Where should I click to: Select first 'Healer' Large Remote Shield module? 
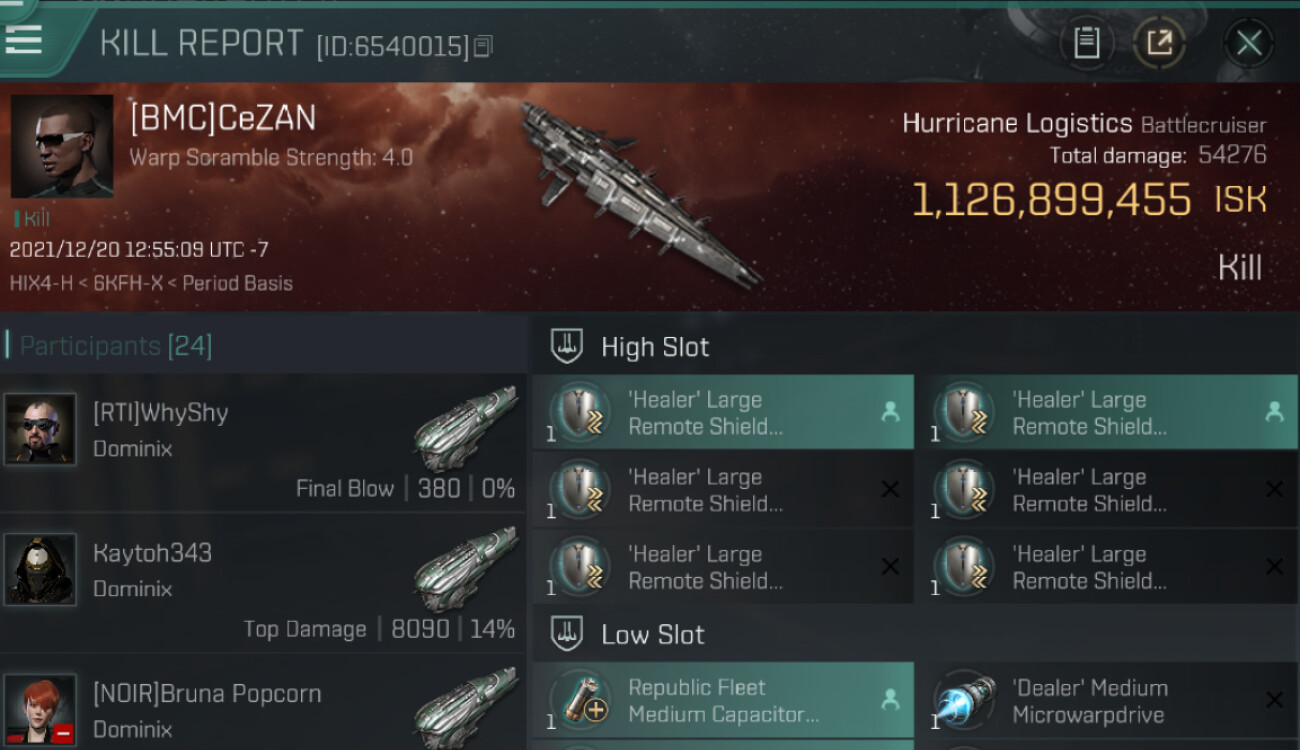(x=723, y=412)
